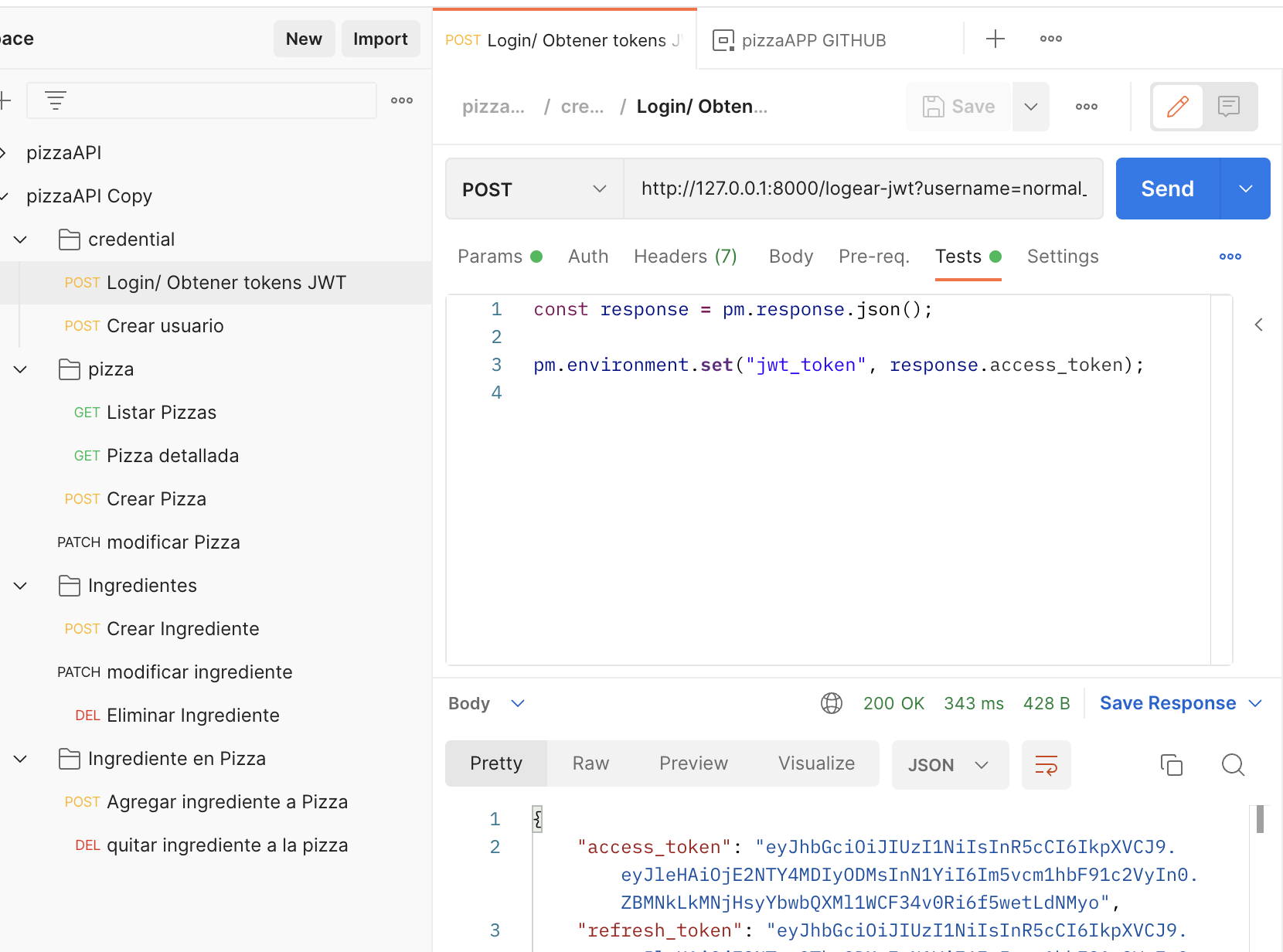The image size is (1283, 952).
Task: Select the Login/ Obtener tokens open tab
Action: pos(565,40)
